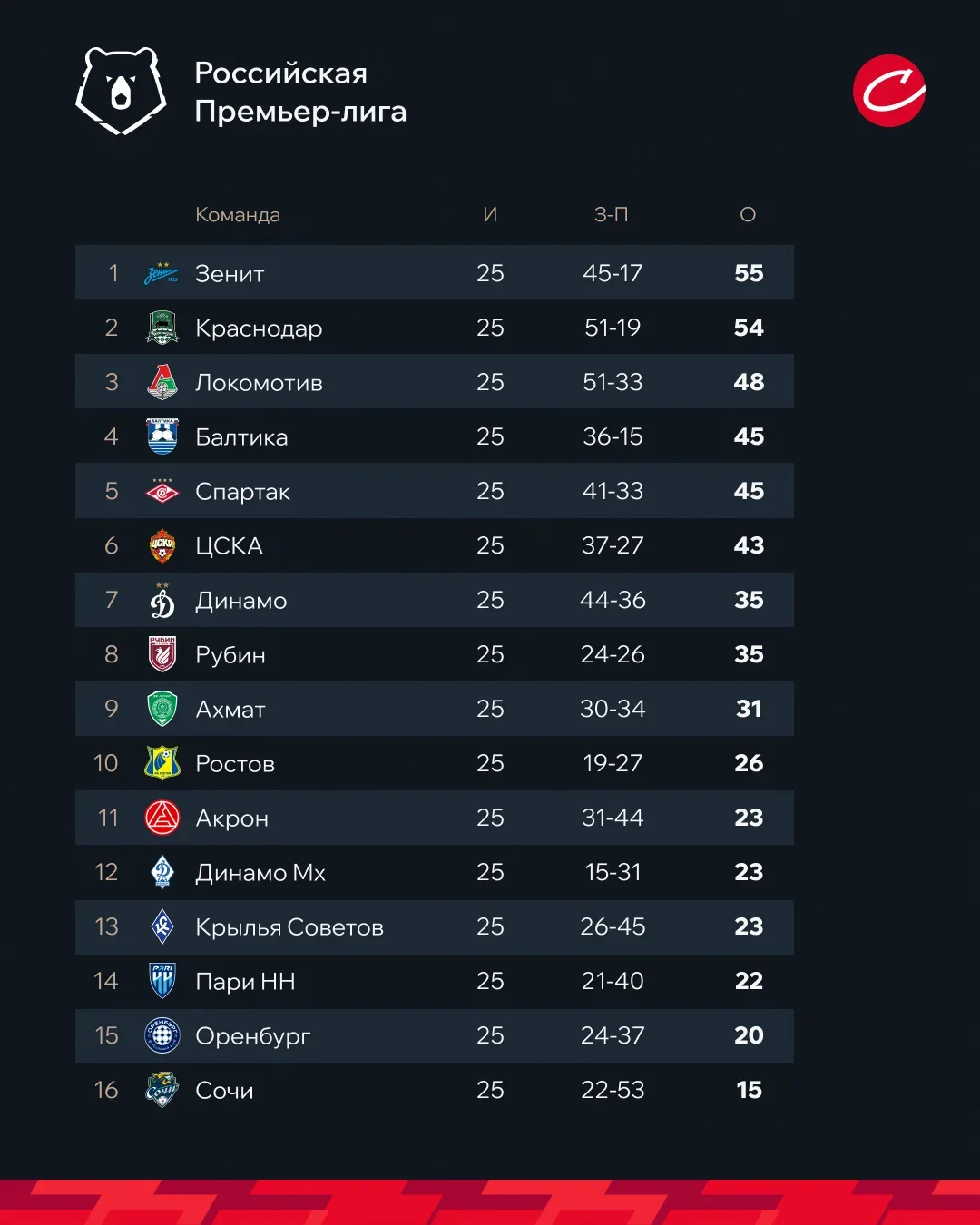Click Zenit's 55 points value
The image size is (980, 1225).
click(x=749, y=273)
